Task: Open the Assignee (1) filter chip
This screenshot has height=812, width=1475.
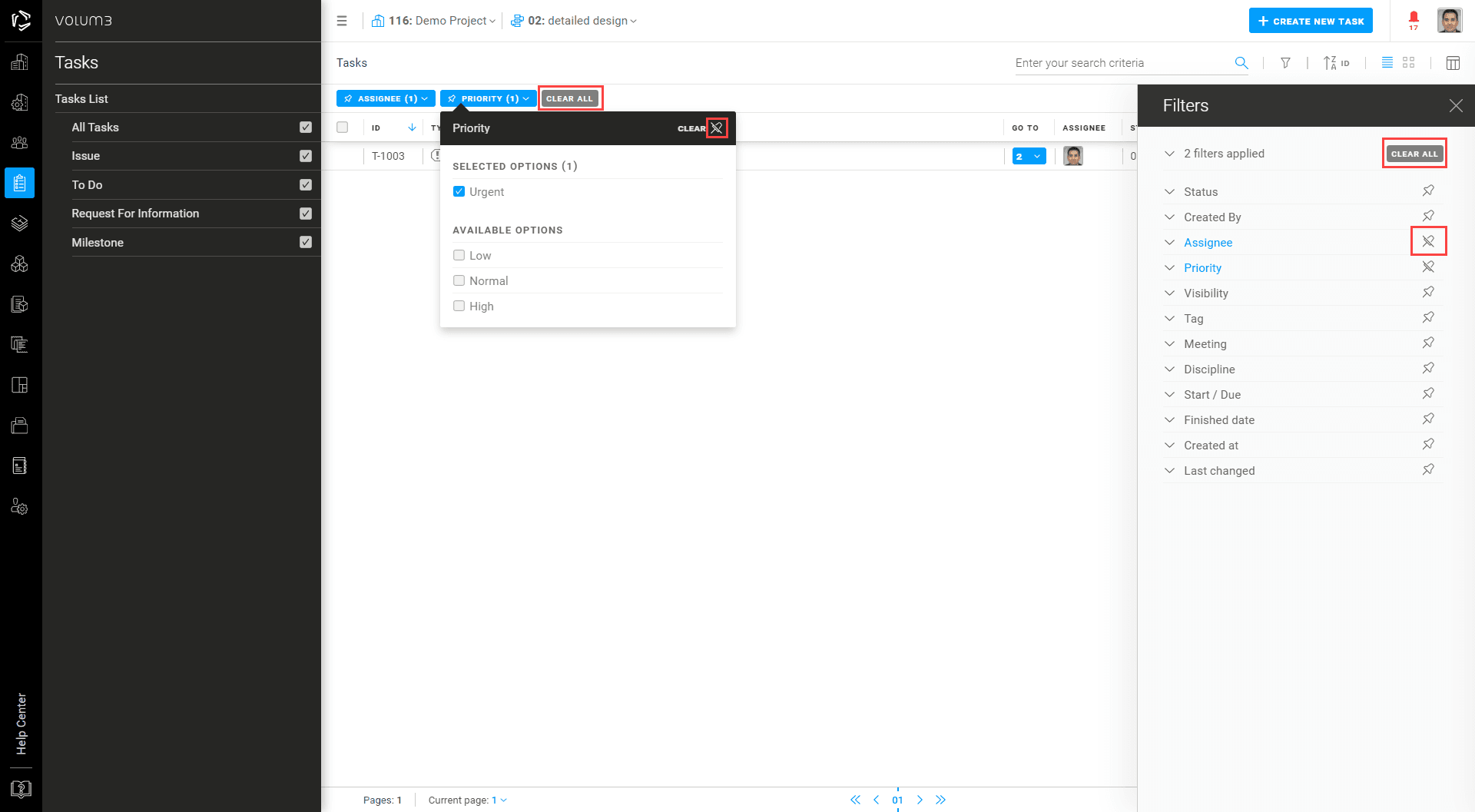Action: [386, 98]
